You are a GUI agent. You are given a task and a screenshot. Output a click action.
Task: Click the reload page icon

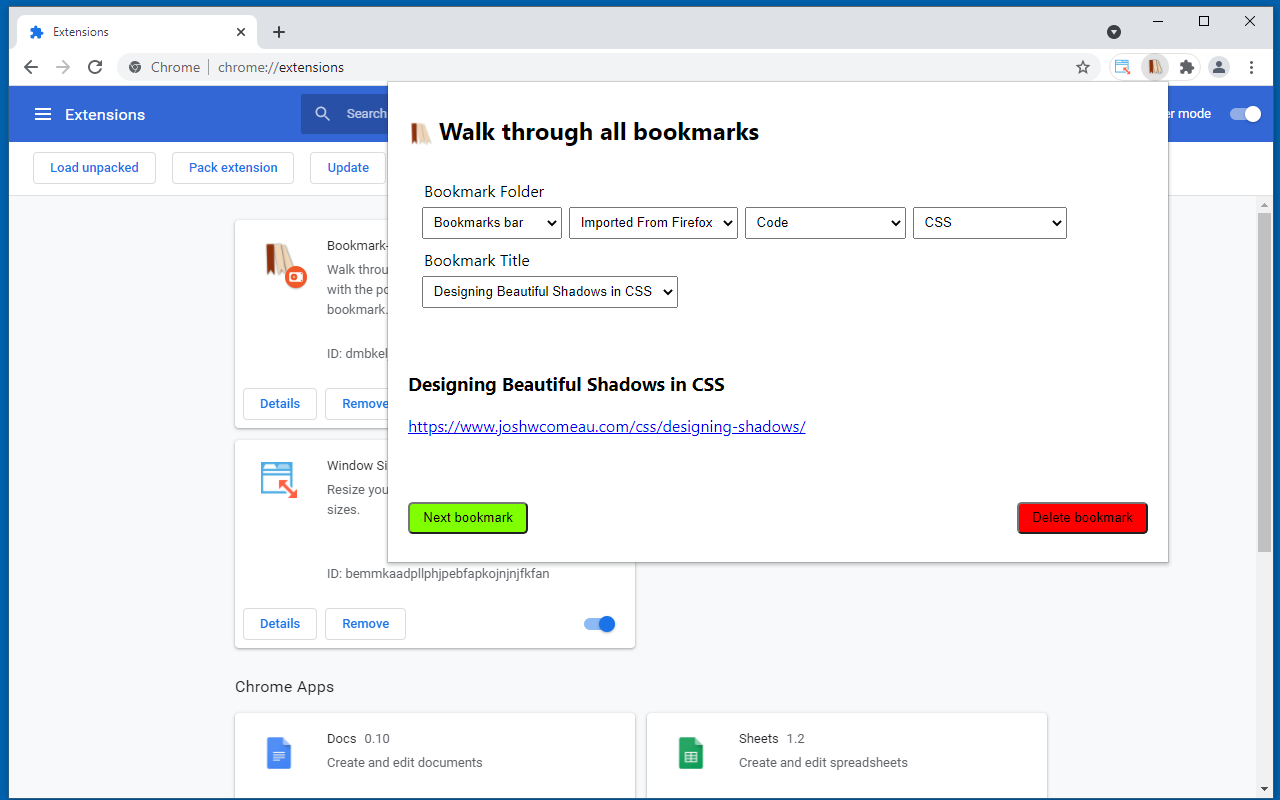95,67
